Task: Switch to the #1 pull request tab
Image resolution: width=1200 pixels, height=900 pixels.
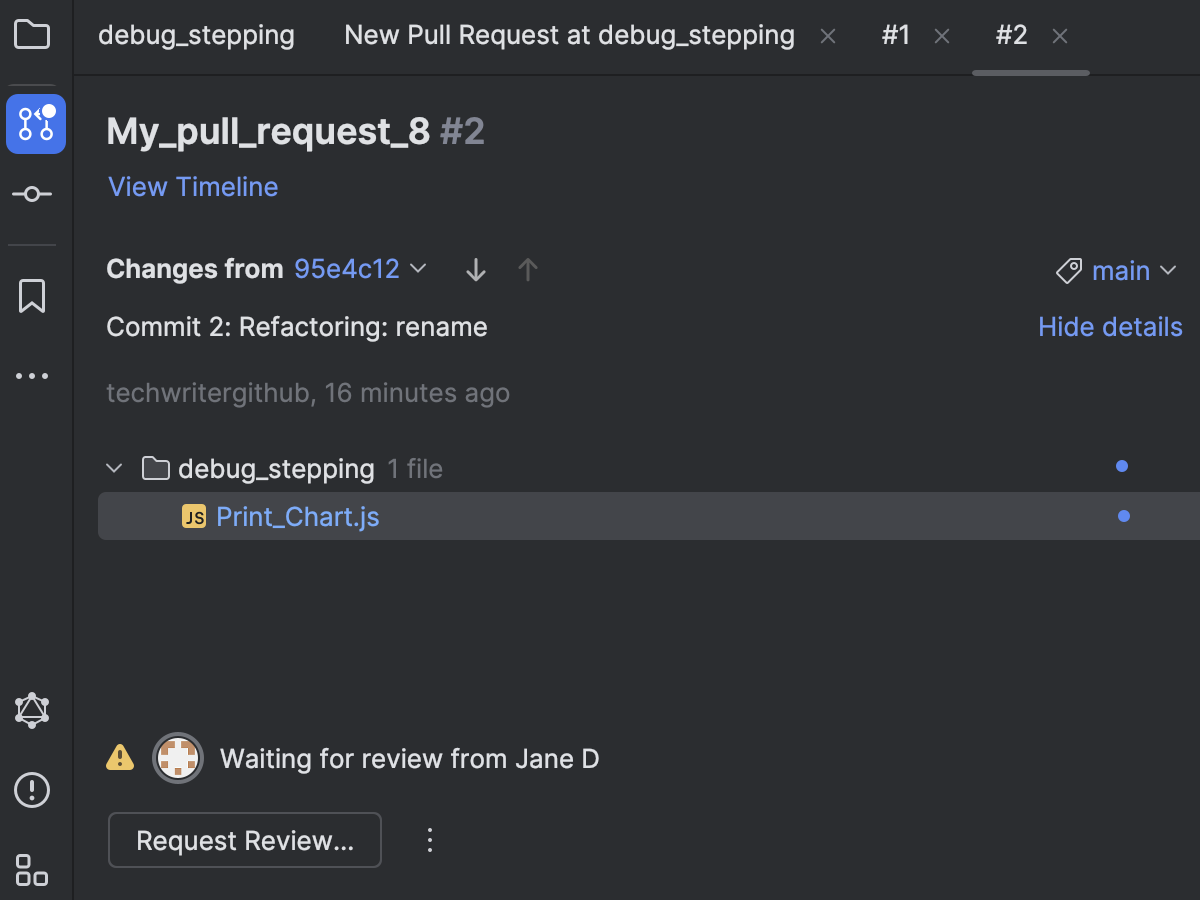Action: point(896,35)
